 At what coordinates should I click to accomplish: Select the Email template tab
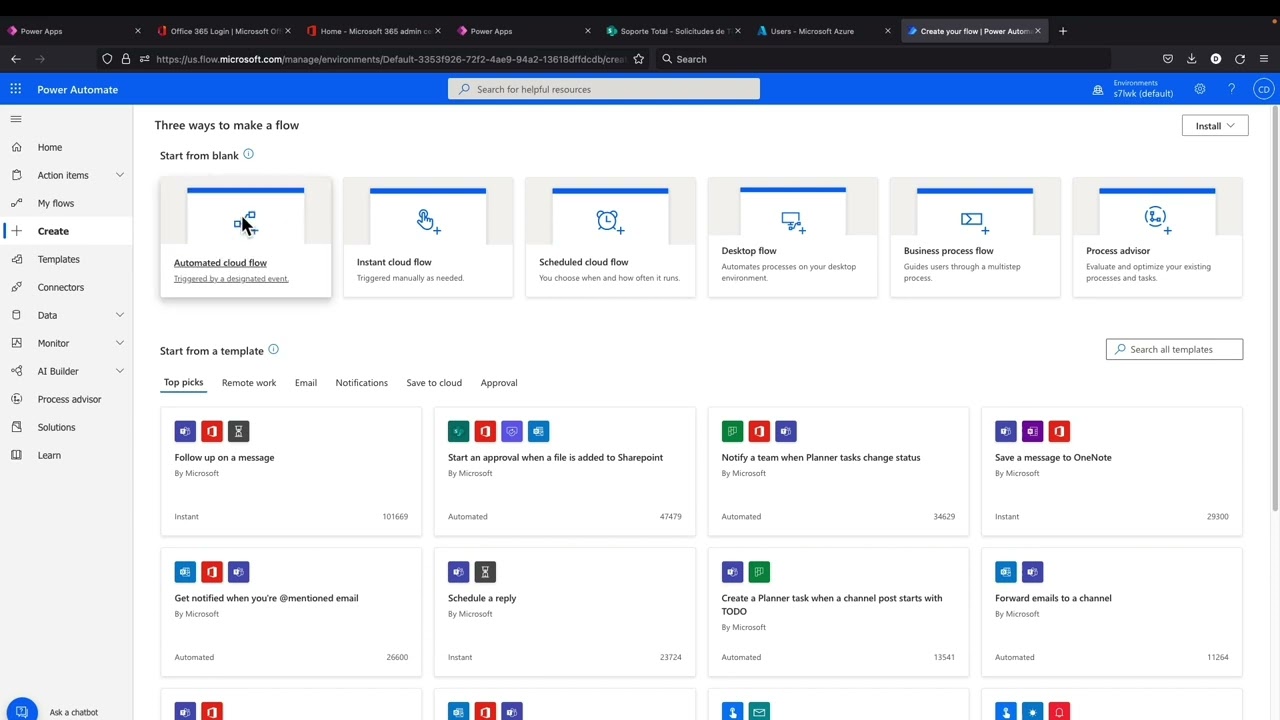[x=306, y=383]
